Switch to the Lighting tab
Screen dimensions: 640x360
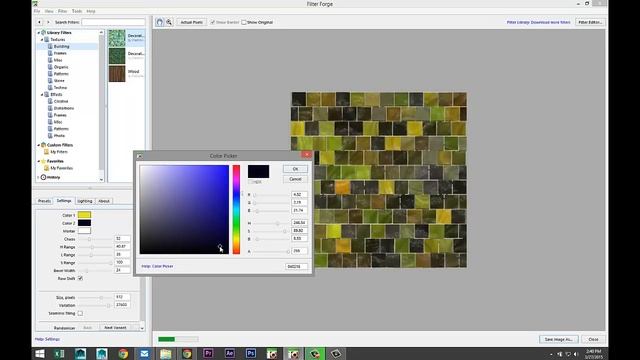(85, 201)
